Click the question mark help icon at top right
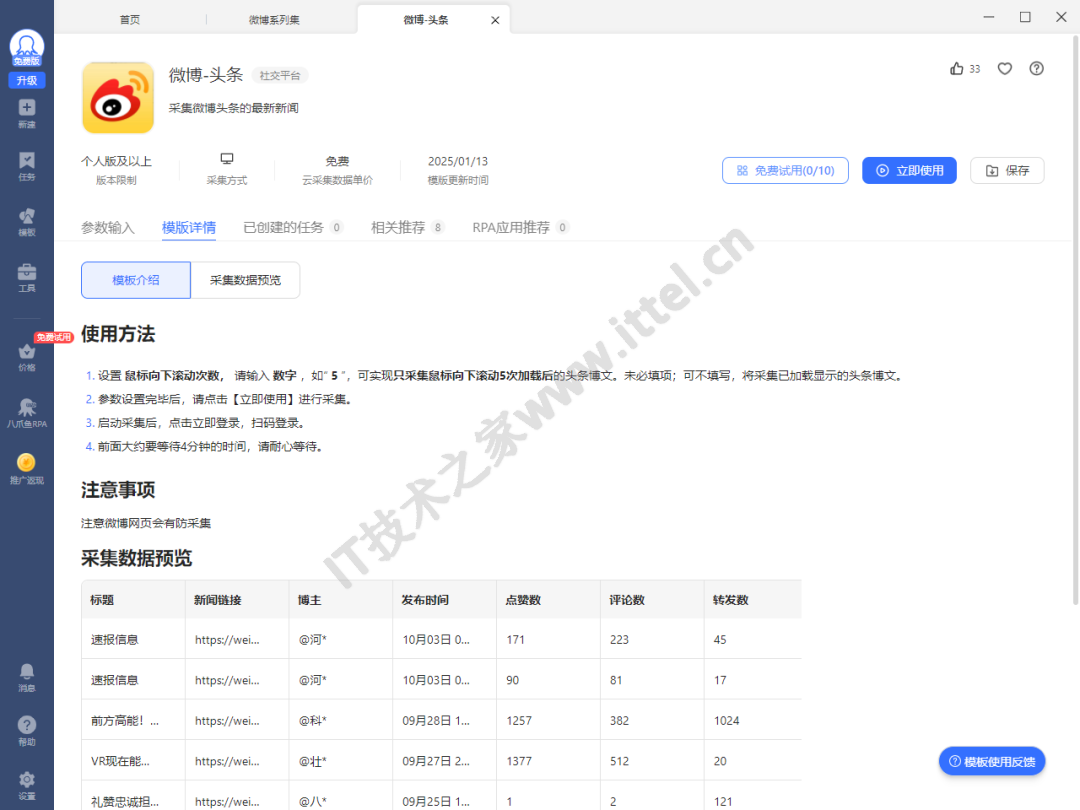 1037,69
